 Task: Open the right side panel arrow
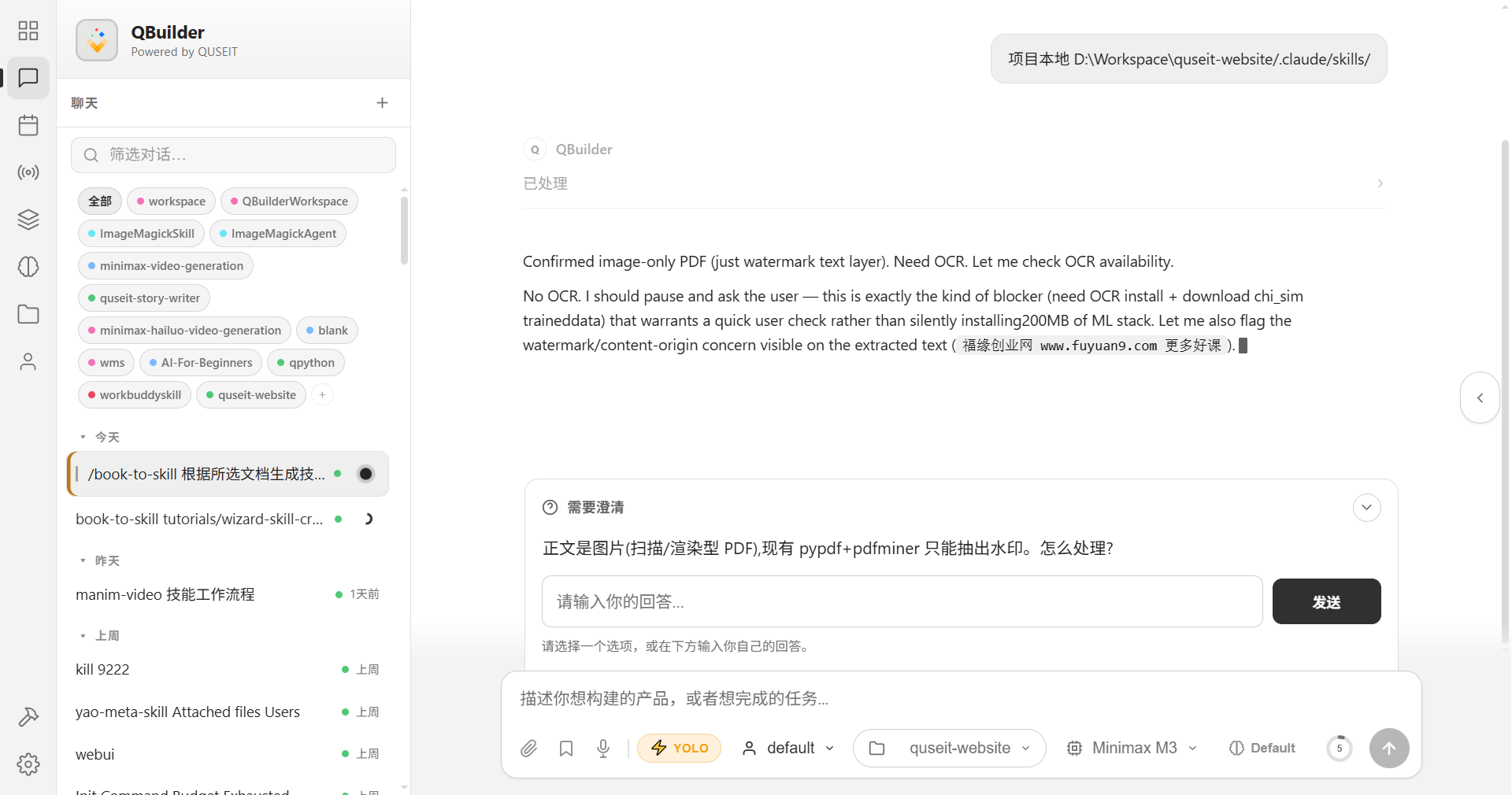1480,397
